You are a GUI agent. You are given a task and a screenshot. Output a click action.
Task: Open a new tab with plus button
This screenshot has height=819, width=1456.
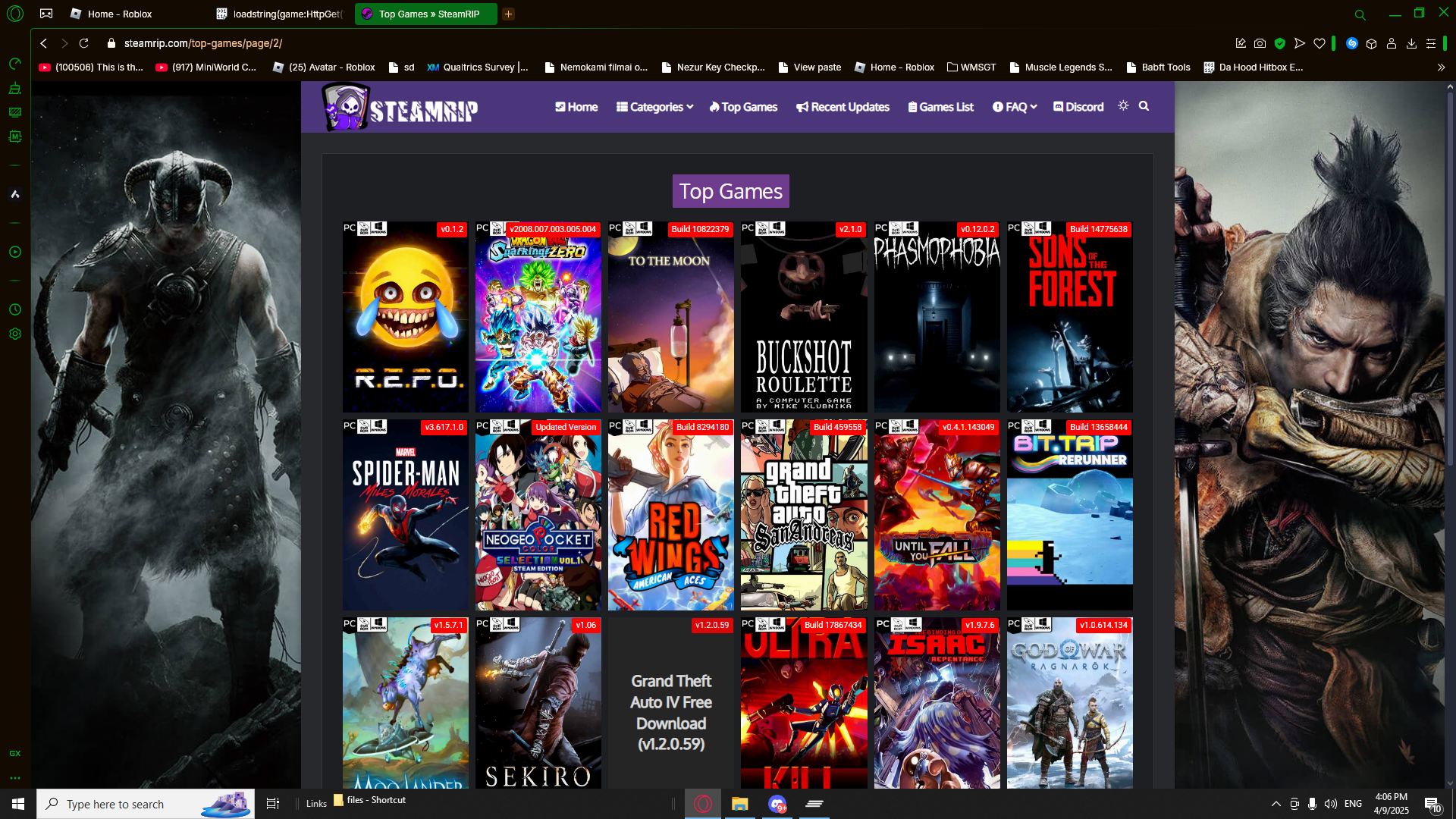[508, 14]
